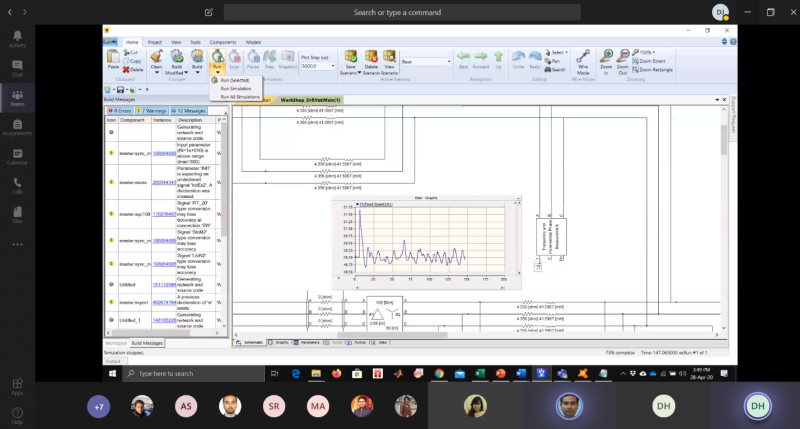The image size is (800, 429).
Task: Open Chat in Teams sidebar
Action: 17,66
